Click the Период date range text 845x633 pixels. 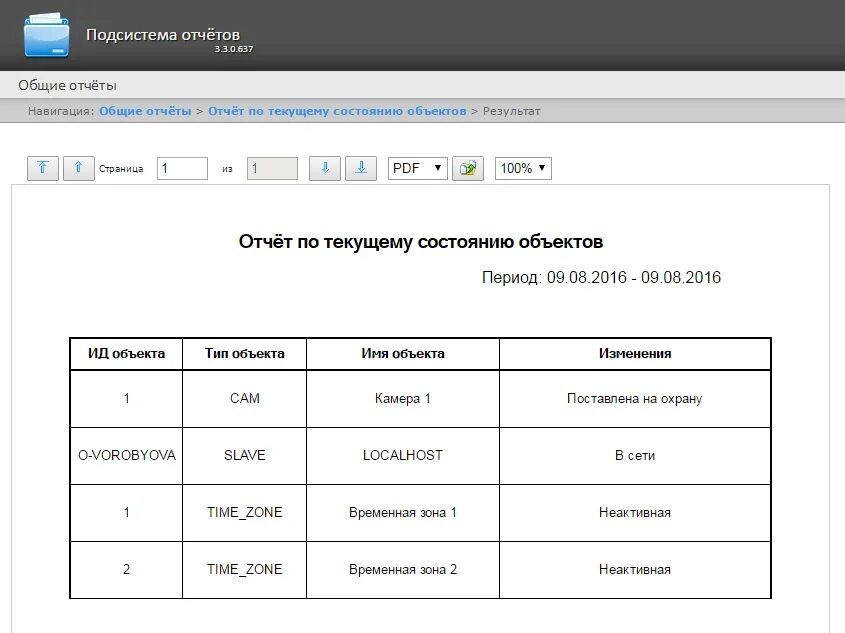click(x=601, y=277)
